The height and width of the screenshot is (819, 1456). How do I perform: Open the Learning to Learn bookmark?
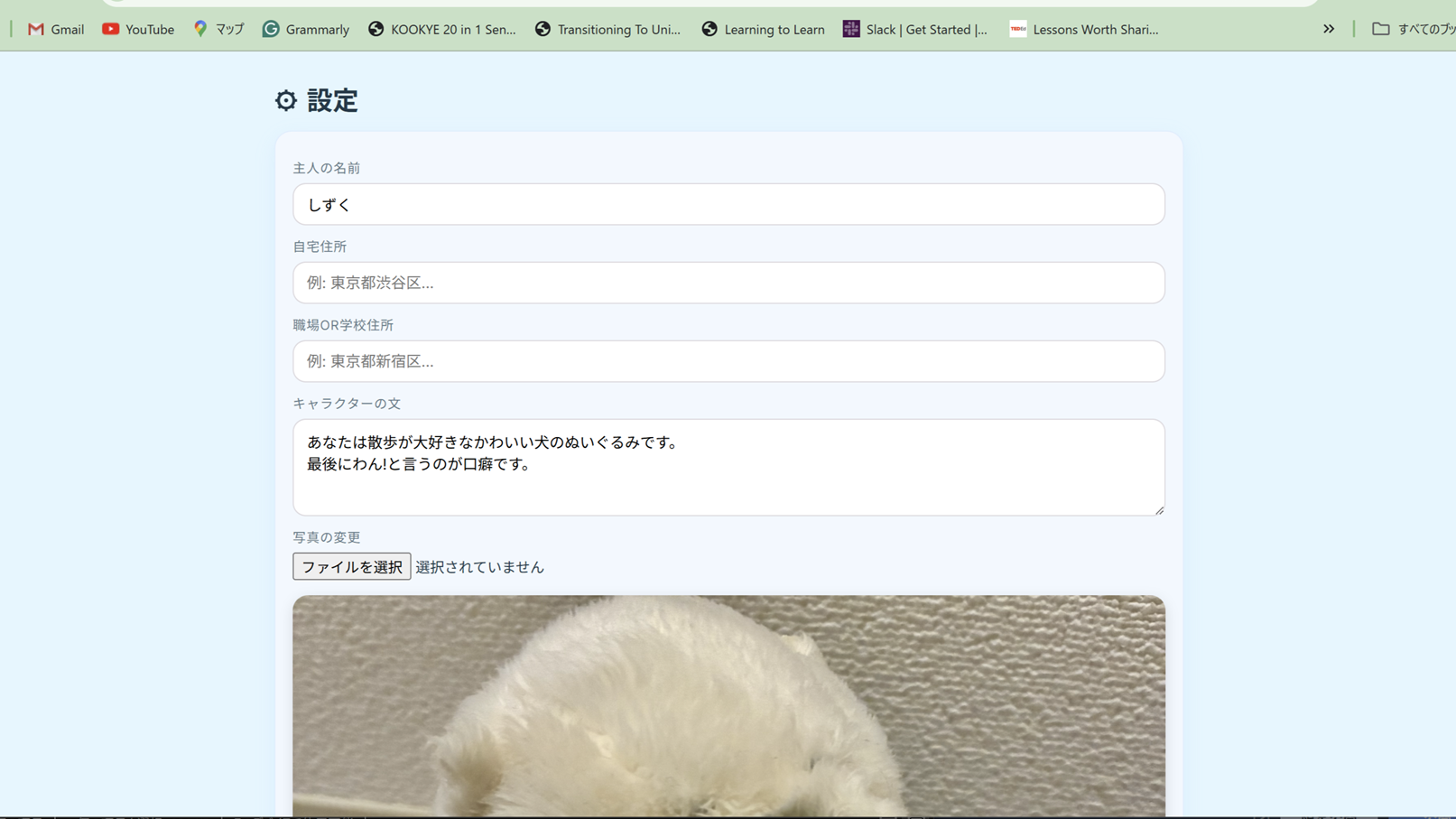tap(762, 29)
